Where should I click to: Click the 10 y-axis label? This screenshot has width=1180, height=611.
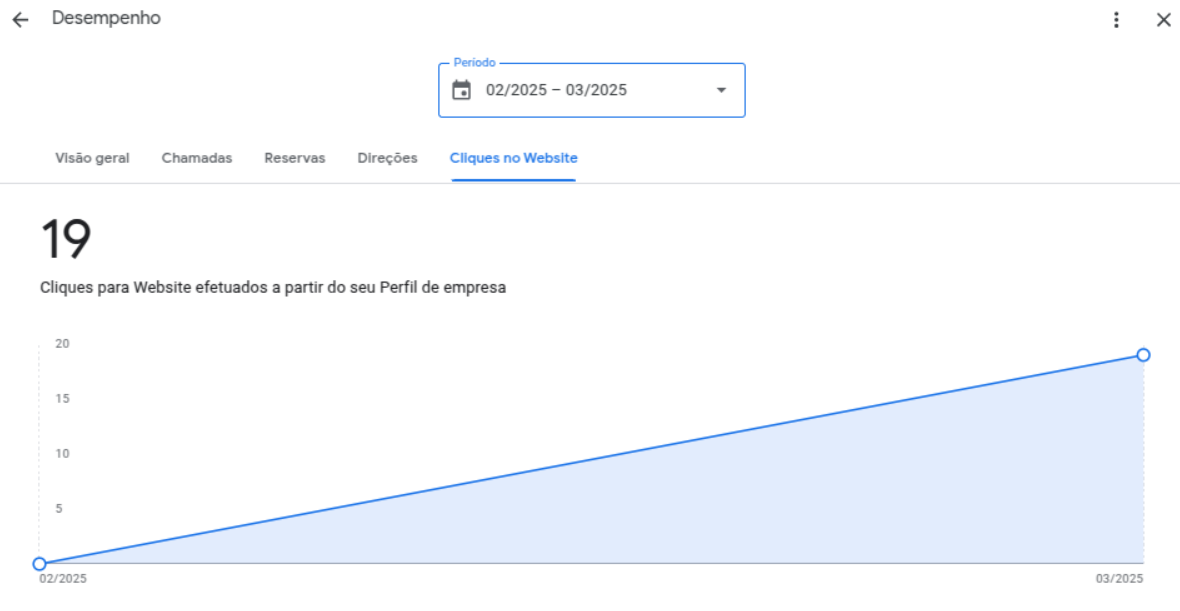(62, 454)
